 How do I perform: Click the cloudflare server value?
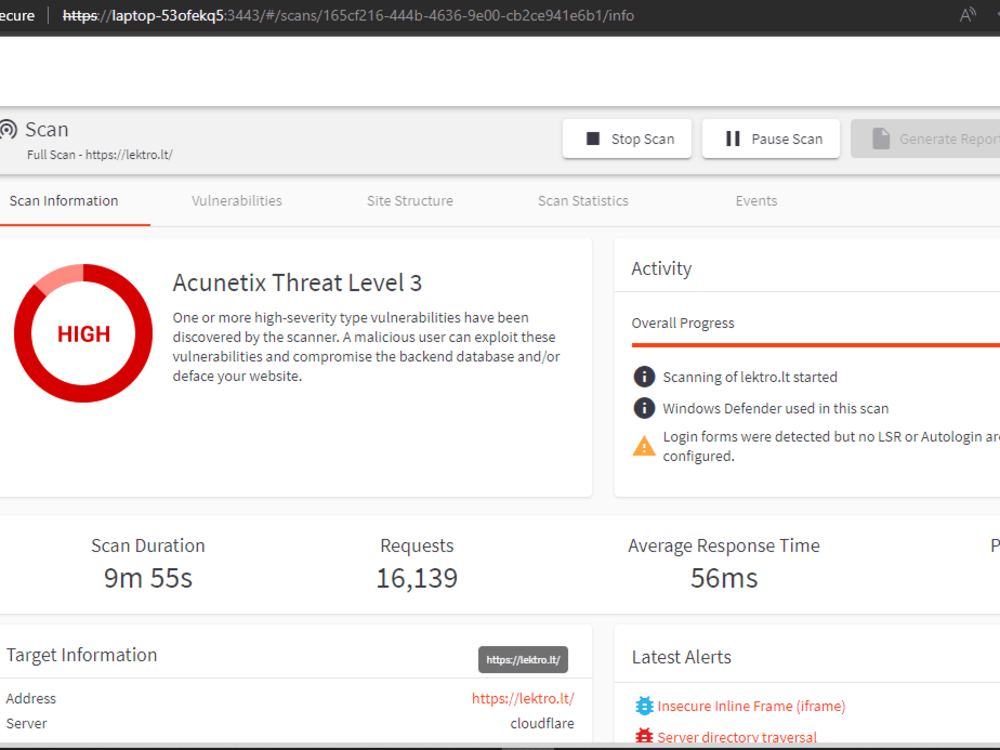[542, 723]
